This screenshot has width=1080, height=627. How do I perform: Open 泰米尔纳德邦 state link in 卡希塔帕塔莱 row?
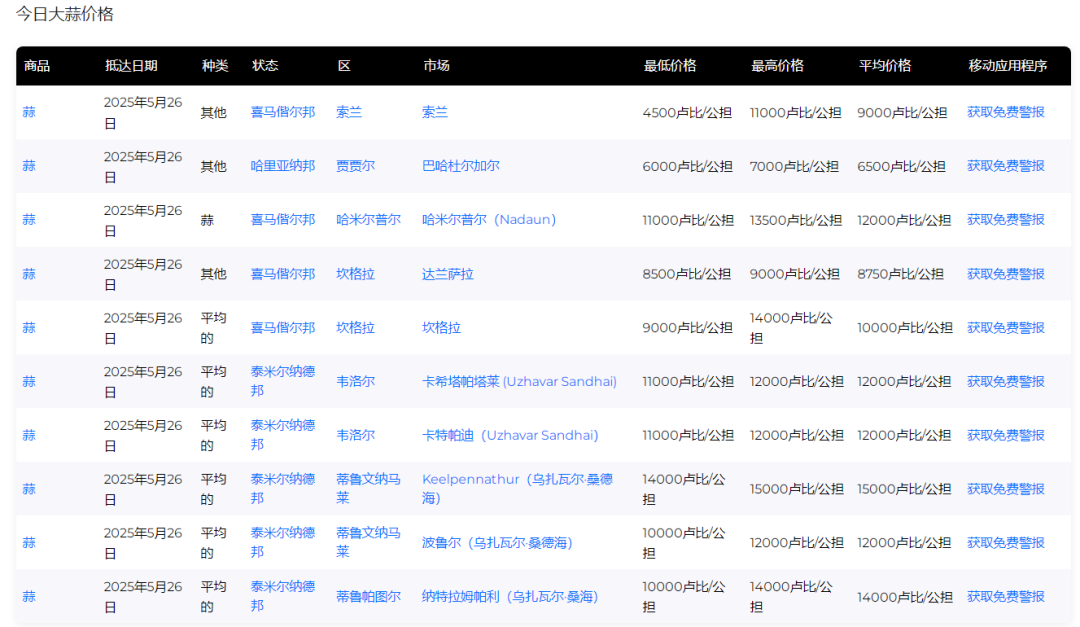click(283, 381)
